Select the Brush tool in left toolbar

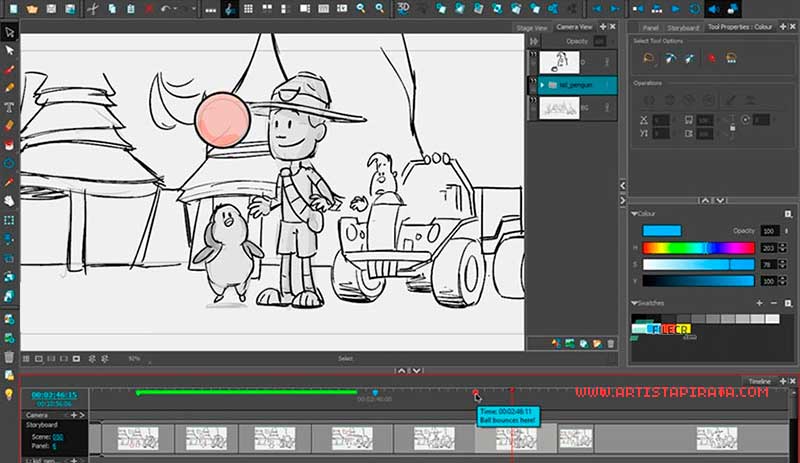[9, 69]
